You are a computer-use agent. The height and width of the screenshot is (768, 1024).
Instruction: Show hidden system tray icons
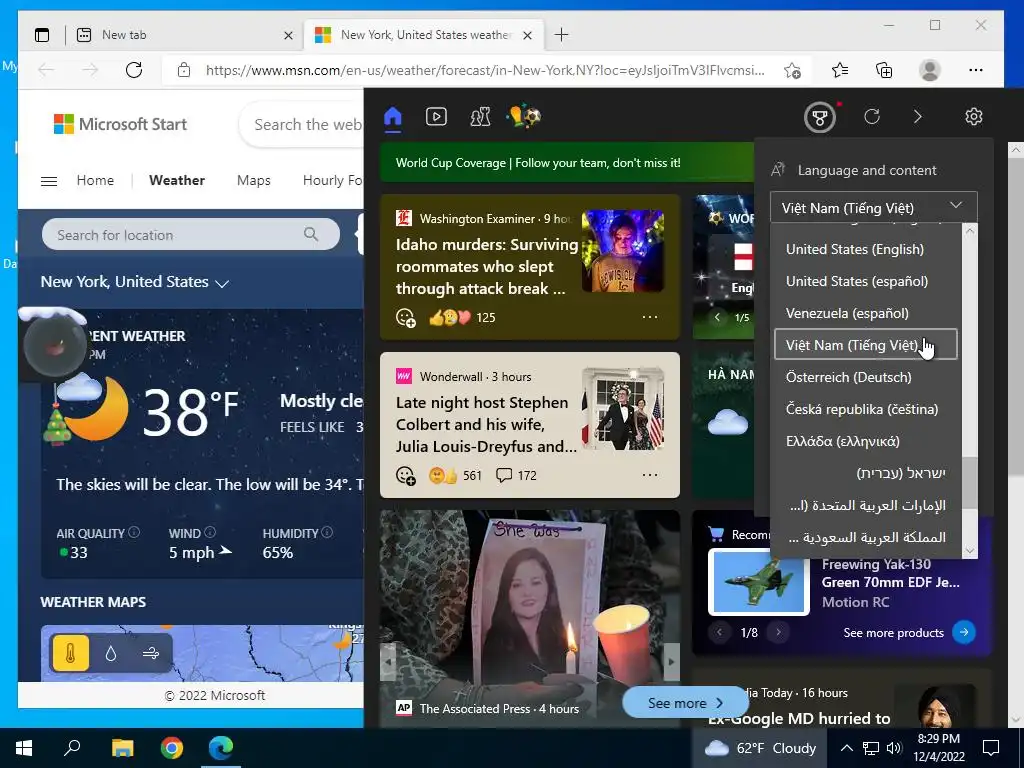coord(846,748)
